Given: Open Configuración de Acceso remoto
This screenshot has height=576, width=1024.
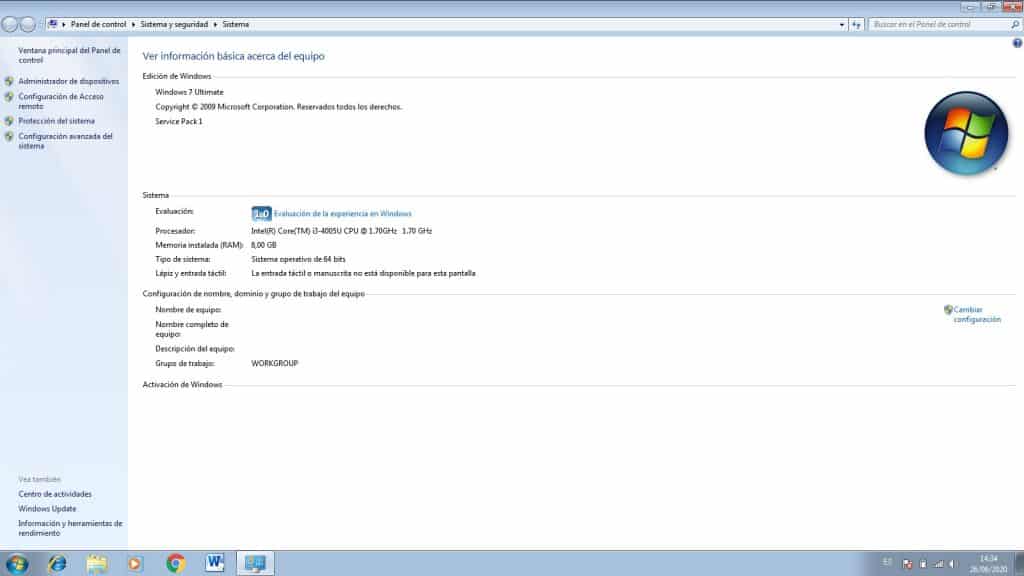Looking at the screenshot, I should 61,101.
